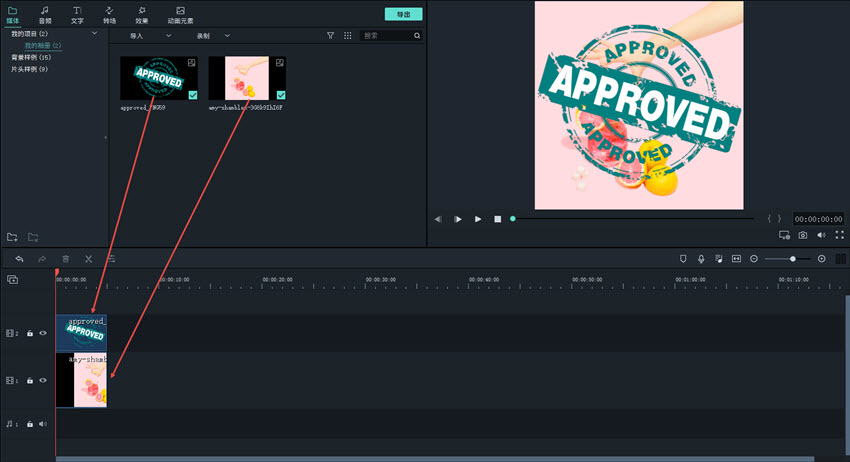Open the 导入 import dropdown

tap(152, 35)
